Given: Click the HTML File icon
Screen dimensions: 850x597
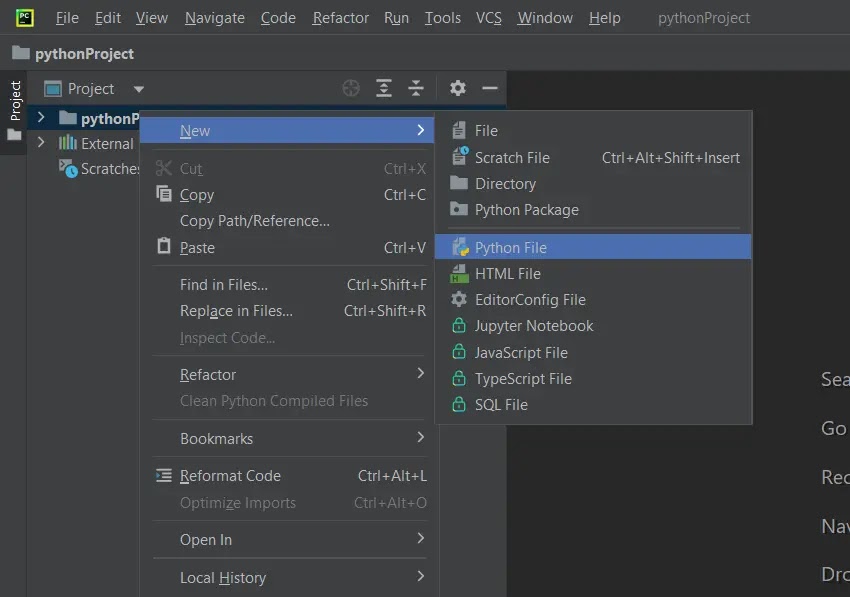Looking at the screenshot, I should pos(459,273).
